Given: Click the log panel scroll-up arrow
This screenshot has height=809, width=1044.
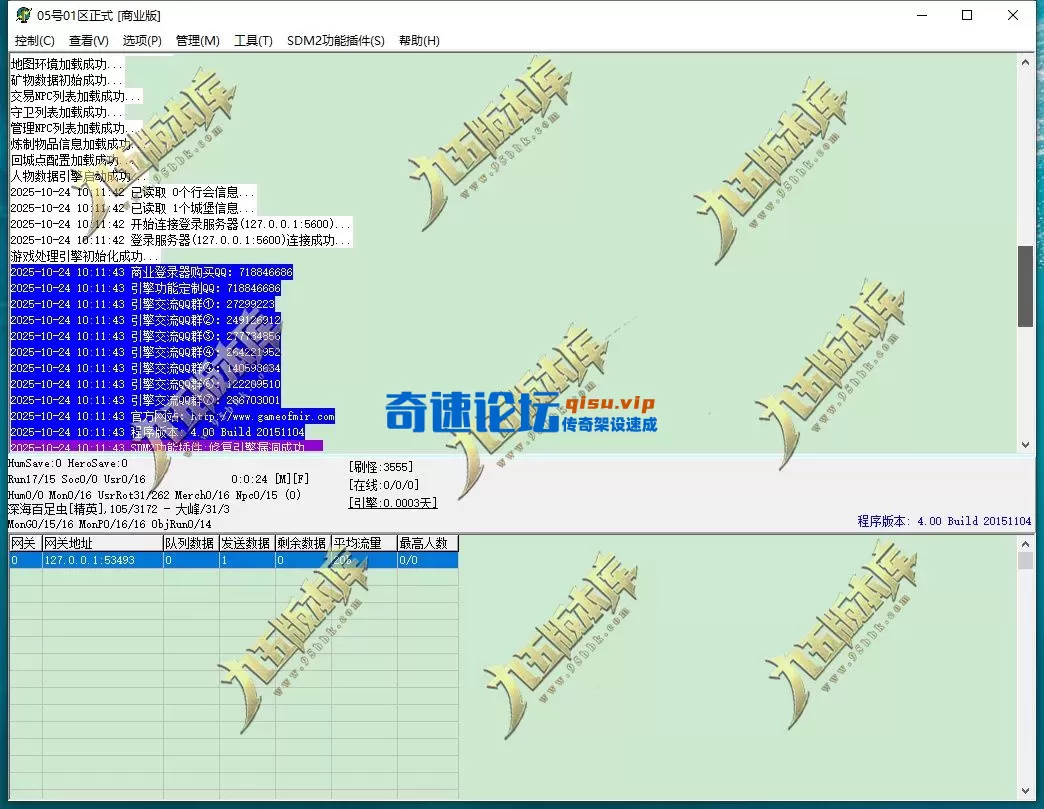Looking at the screenshot, I should pos(1025,63).
